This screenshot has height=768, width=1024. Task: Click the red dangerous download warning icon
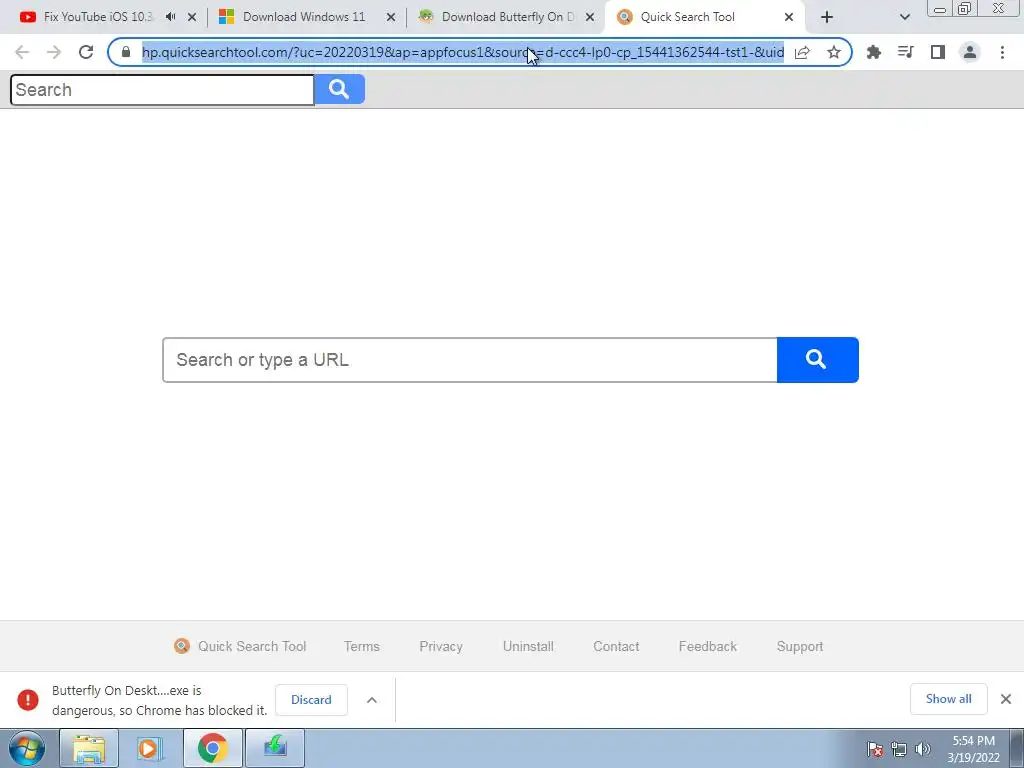coord(28,699)
